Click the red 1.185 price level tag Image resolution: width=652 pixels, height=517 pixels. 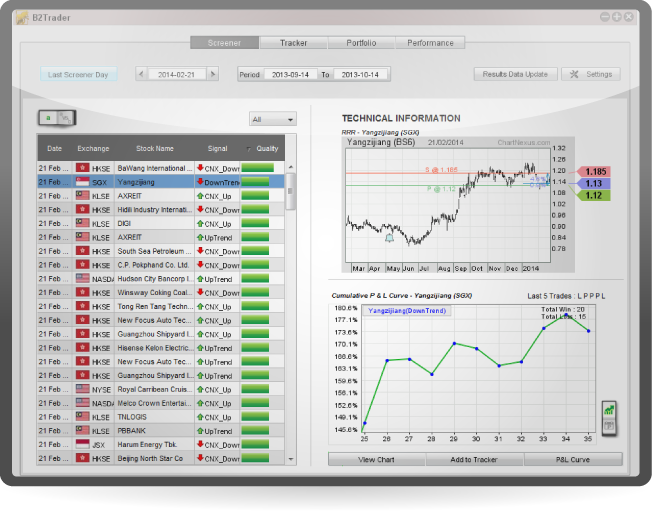[595, 172]
